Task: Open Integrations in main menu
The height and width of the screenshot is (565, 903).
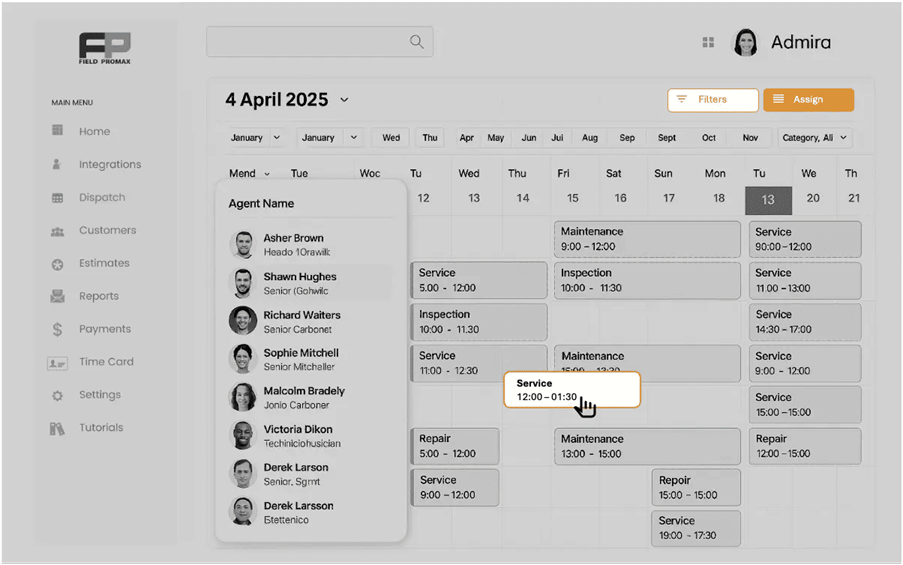Action: (110, 164)
